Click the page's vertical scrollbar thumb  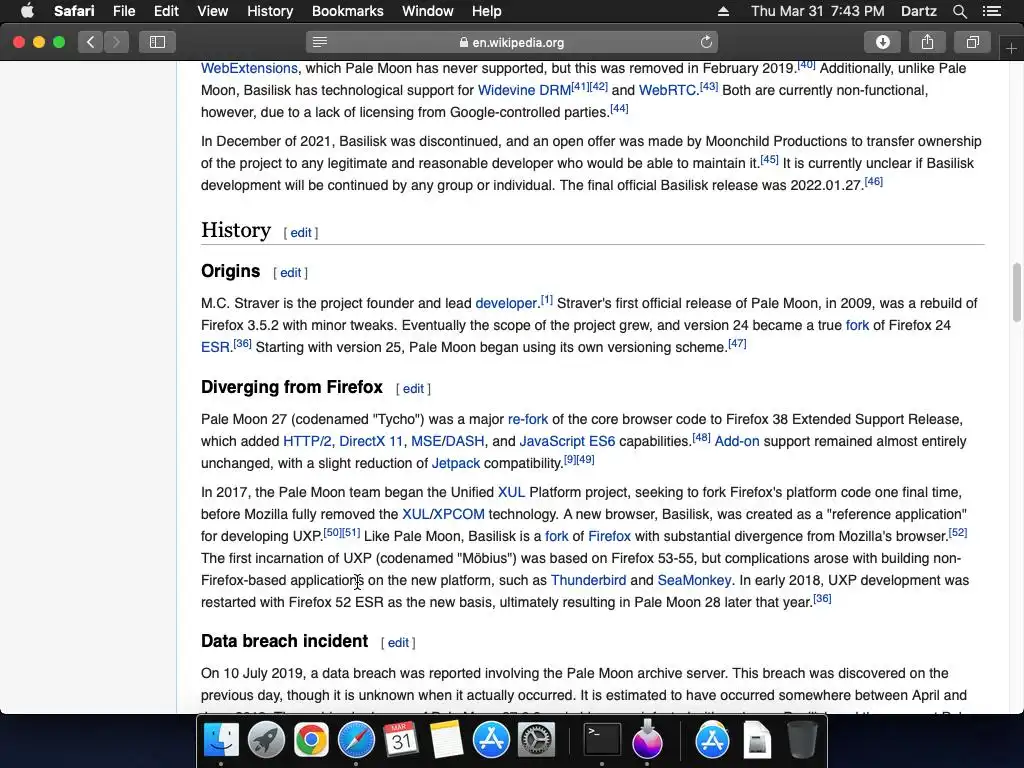click(x=1016, y=293)
